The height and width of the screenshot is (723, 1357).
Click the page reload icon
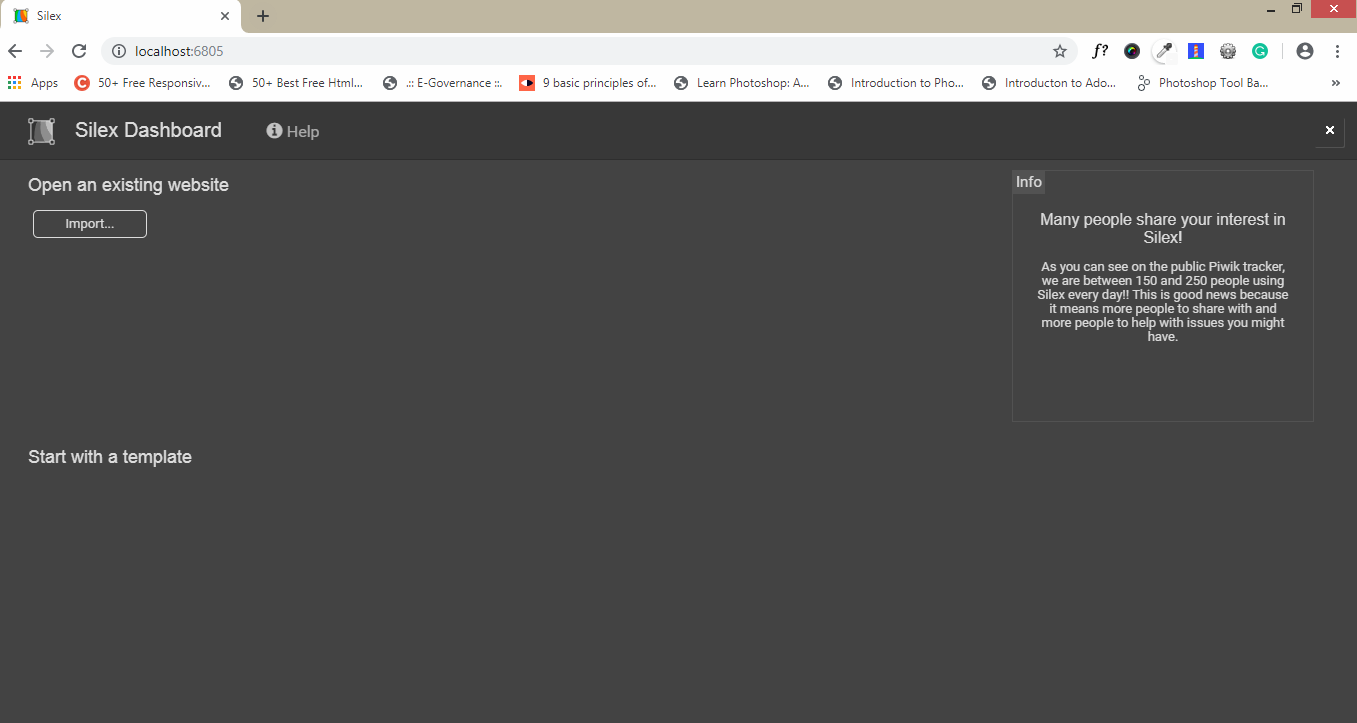point(79,51)
